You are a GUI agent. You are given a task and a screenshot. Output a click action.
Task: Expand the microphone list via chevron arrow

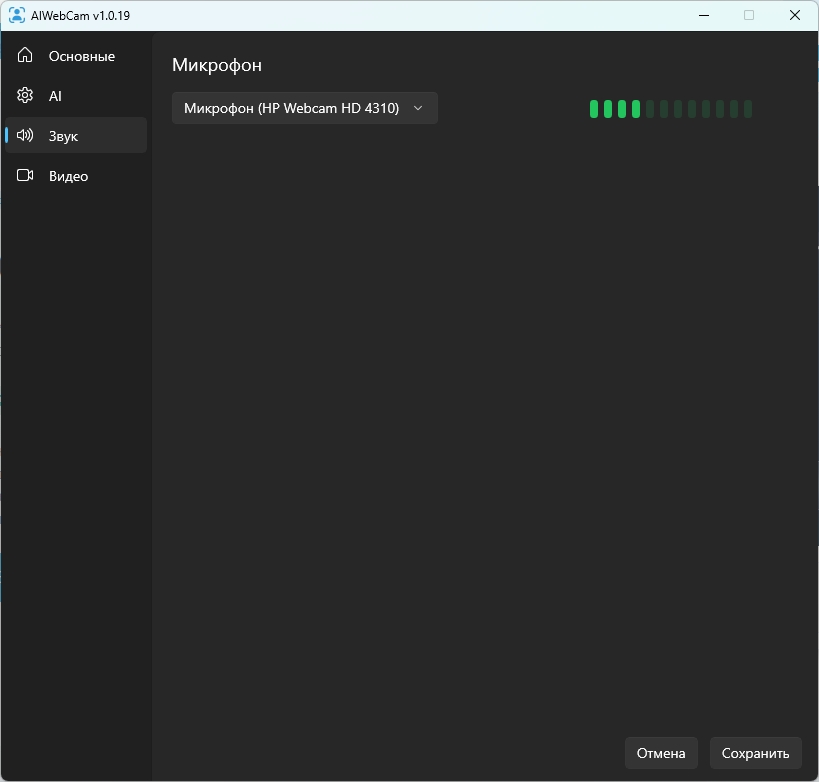pos(418,108)
